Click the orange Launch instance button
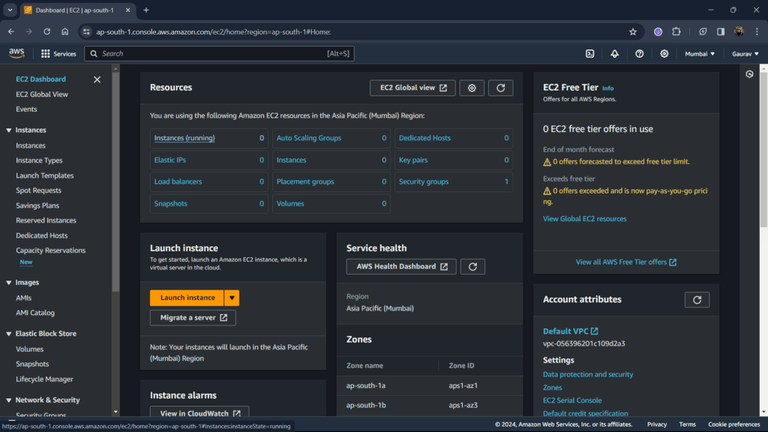The height and width of the screenshot is (432, 768). click(187, 298)
